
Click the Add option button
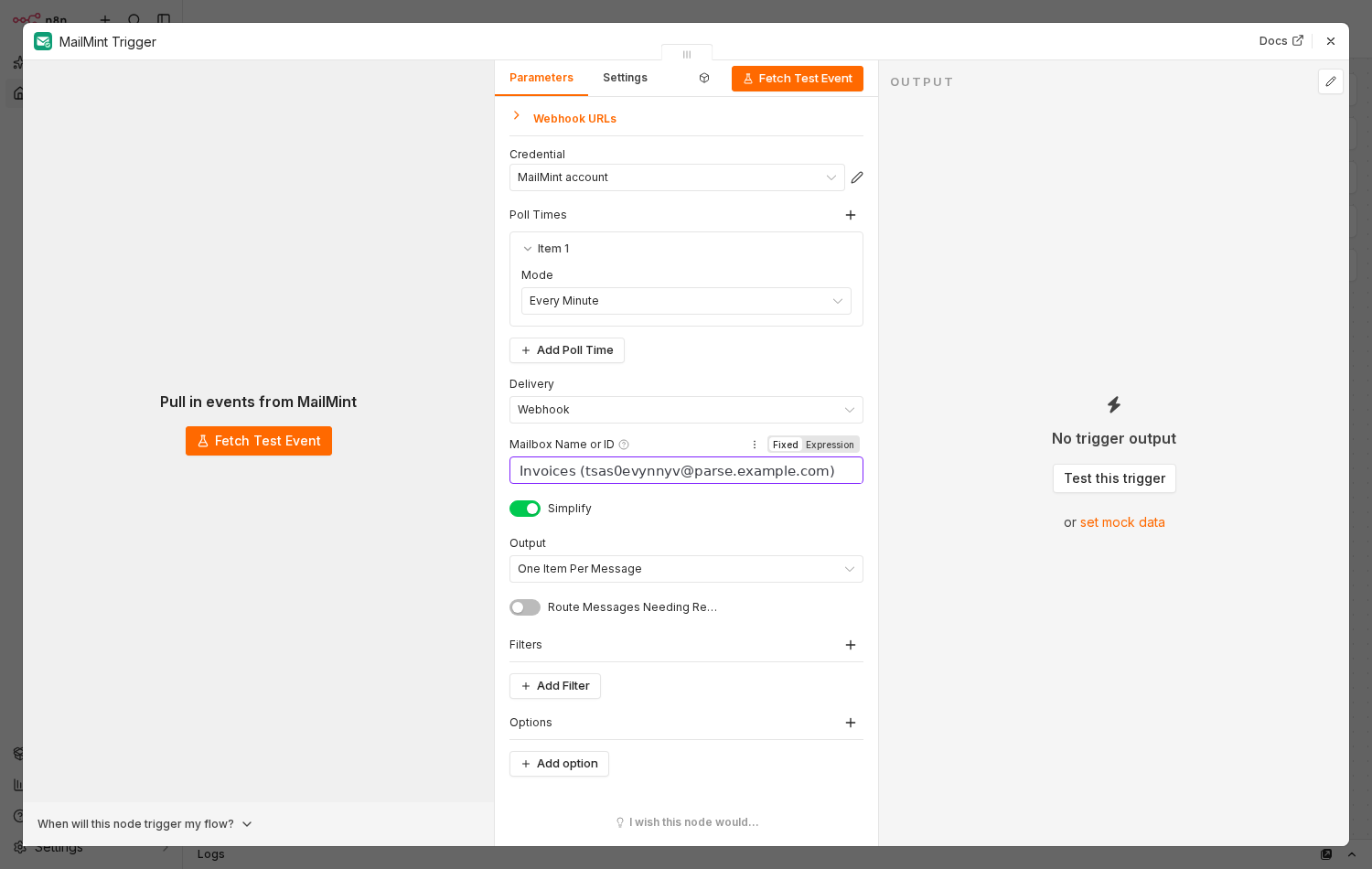pyautogui.click(x=559, y=764)
